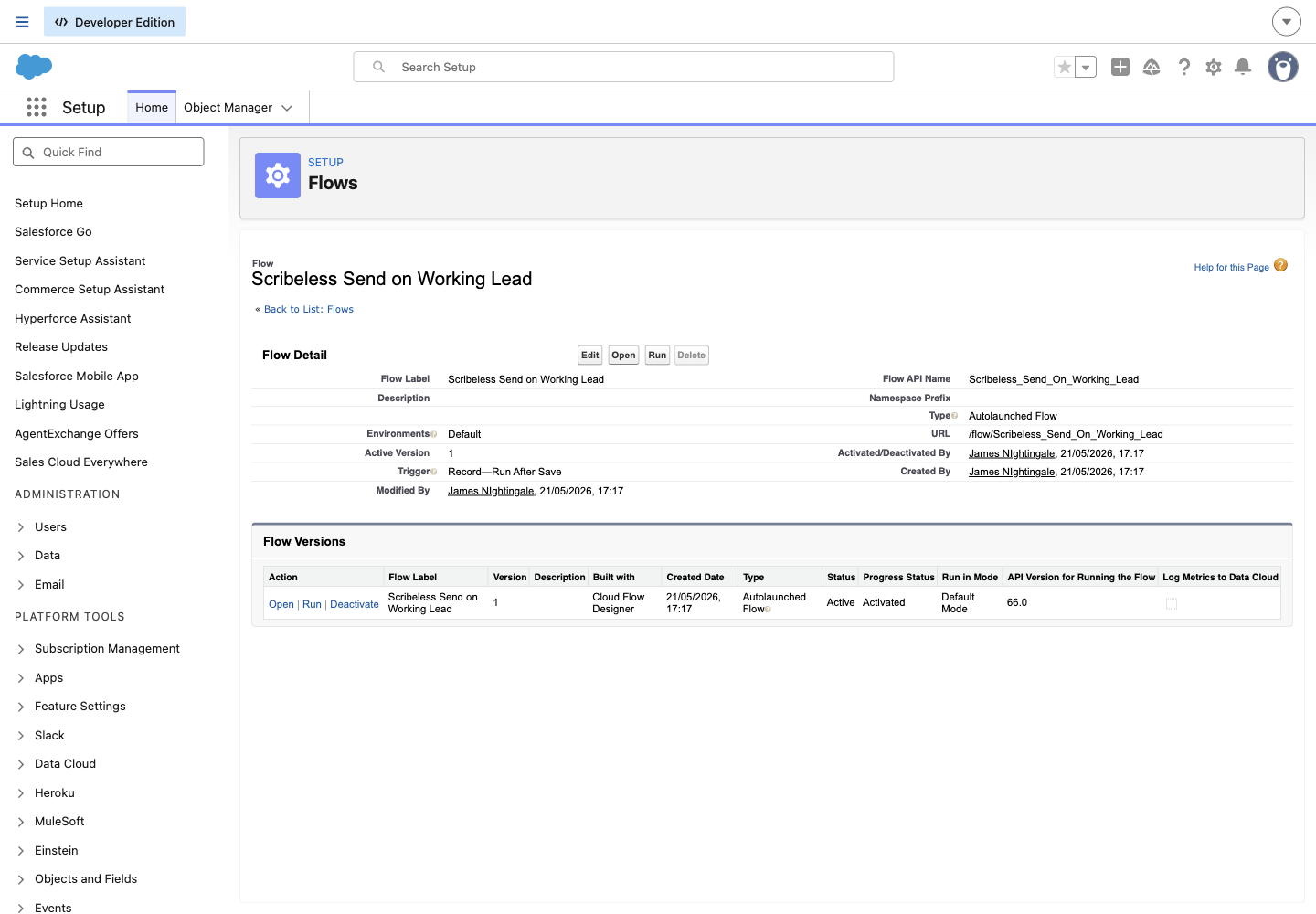This screenshot has height=914, width=1316.
Task: Expand Feature Settings
Action: pyautogui.click(x=21, y=707)
